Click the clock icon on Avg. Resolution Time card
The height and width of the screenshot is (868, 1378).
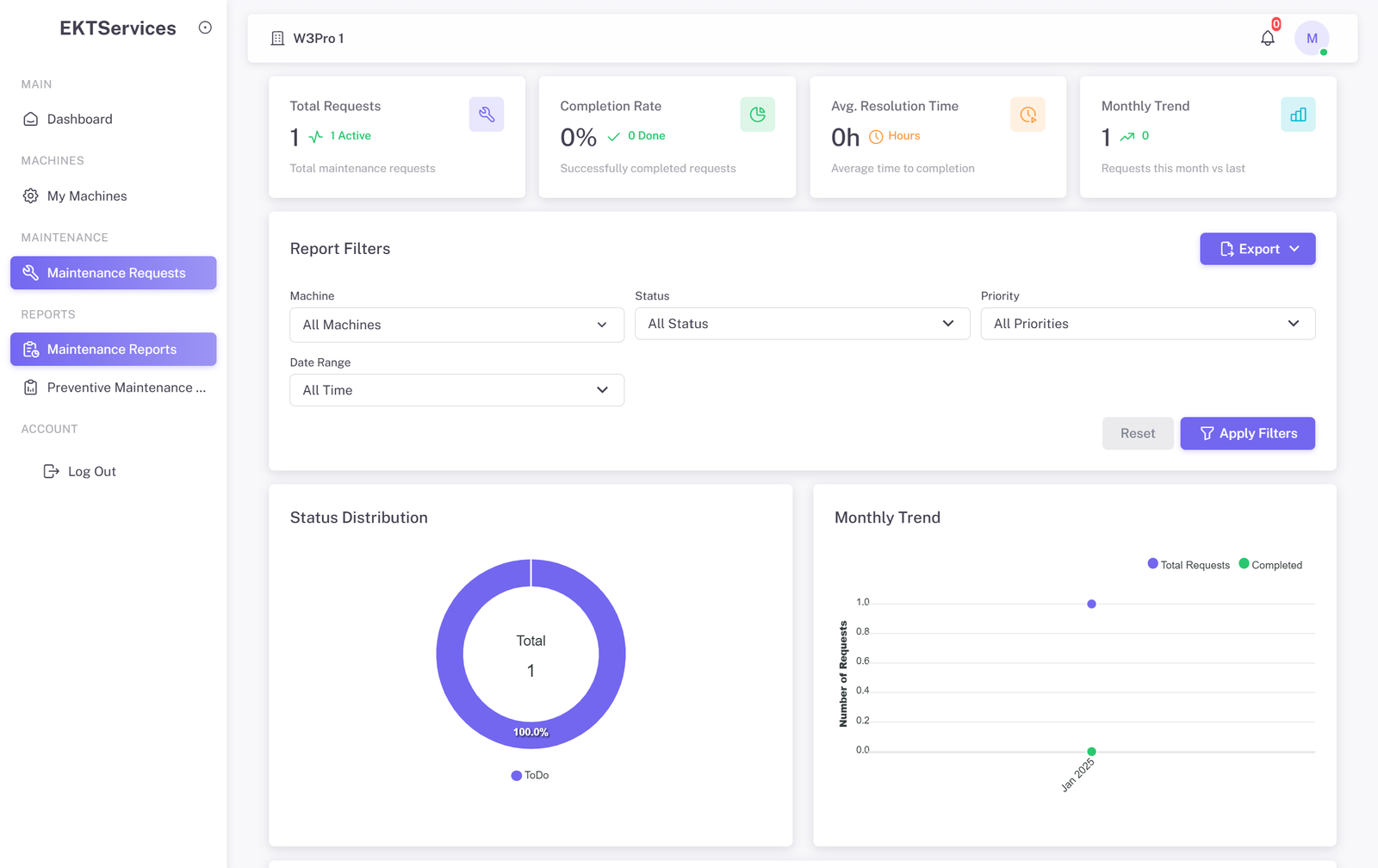pyautogui.click(x=1027, y=115)
